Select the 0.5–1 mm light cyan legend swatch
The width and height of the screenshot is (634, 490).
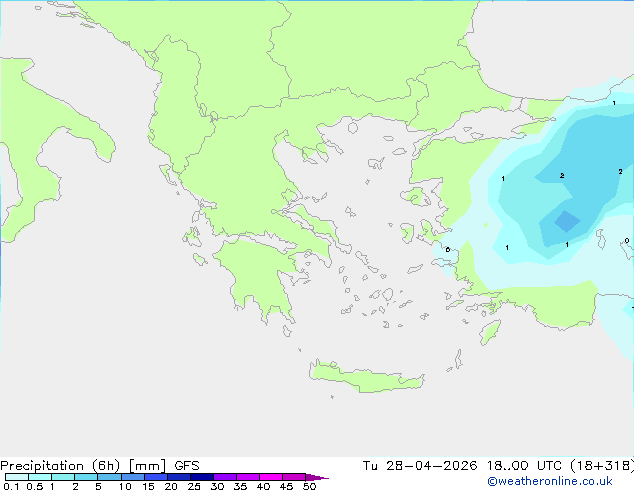click(x=40, y=477)
